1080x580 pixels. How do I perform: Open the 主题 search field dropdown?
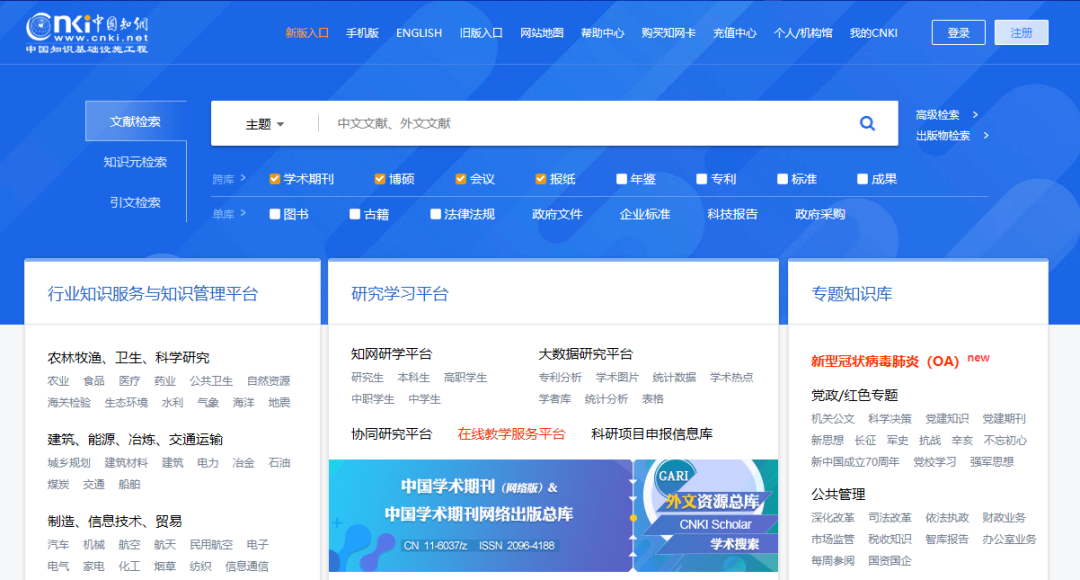click(x=265, y=124)
